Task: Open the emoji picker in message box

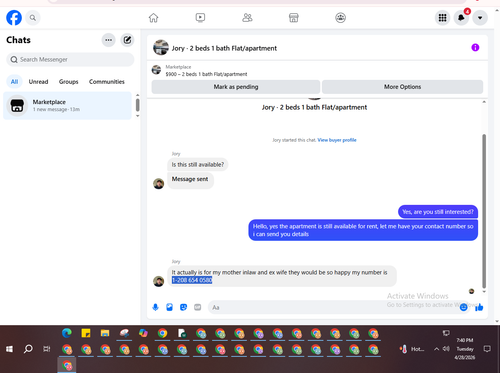Action: (463, 307)
